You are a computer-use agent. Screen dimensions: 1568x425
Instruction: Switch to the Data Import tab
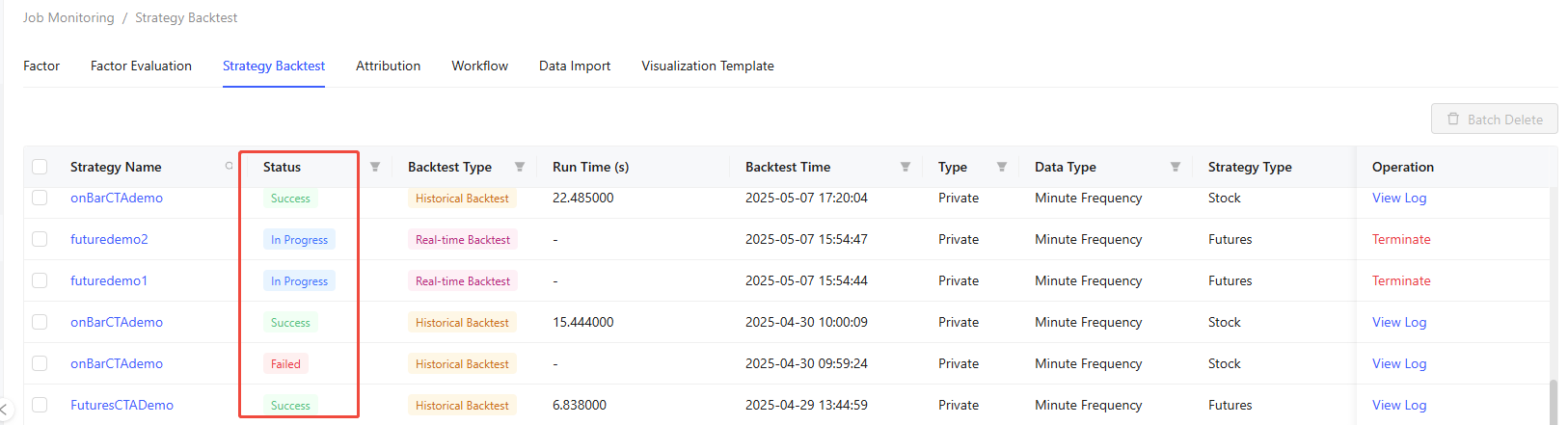pos(574,66)
